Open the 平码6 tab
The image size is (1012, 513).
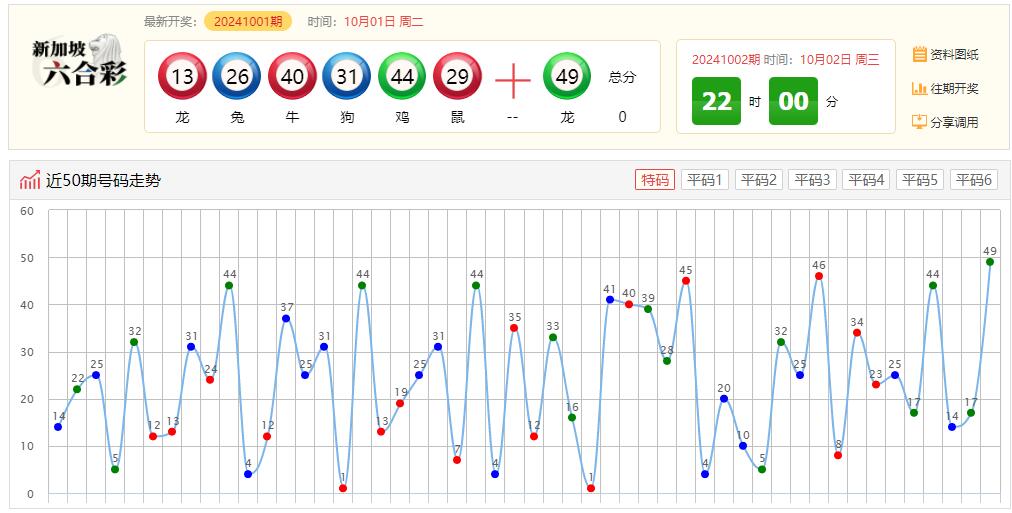pos(973,180)
